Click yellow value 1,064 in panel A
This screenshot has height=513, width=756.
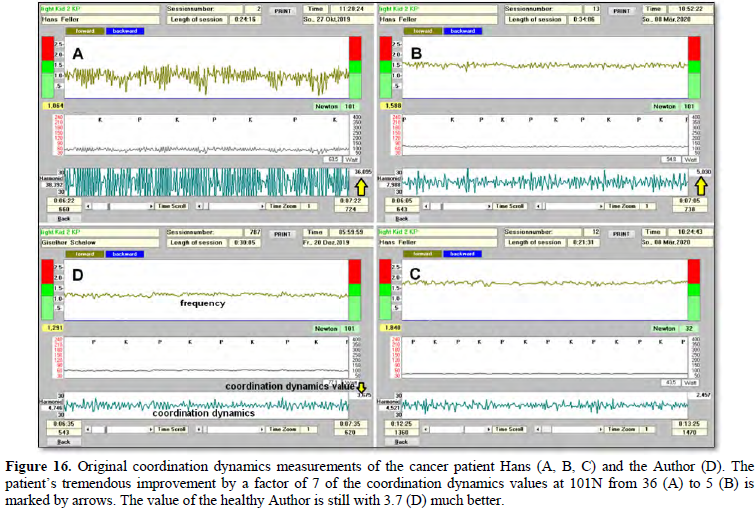pyautogui.click(x=54, y=105)
